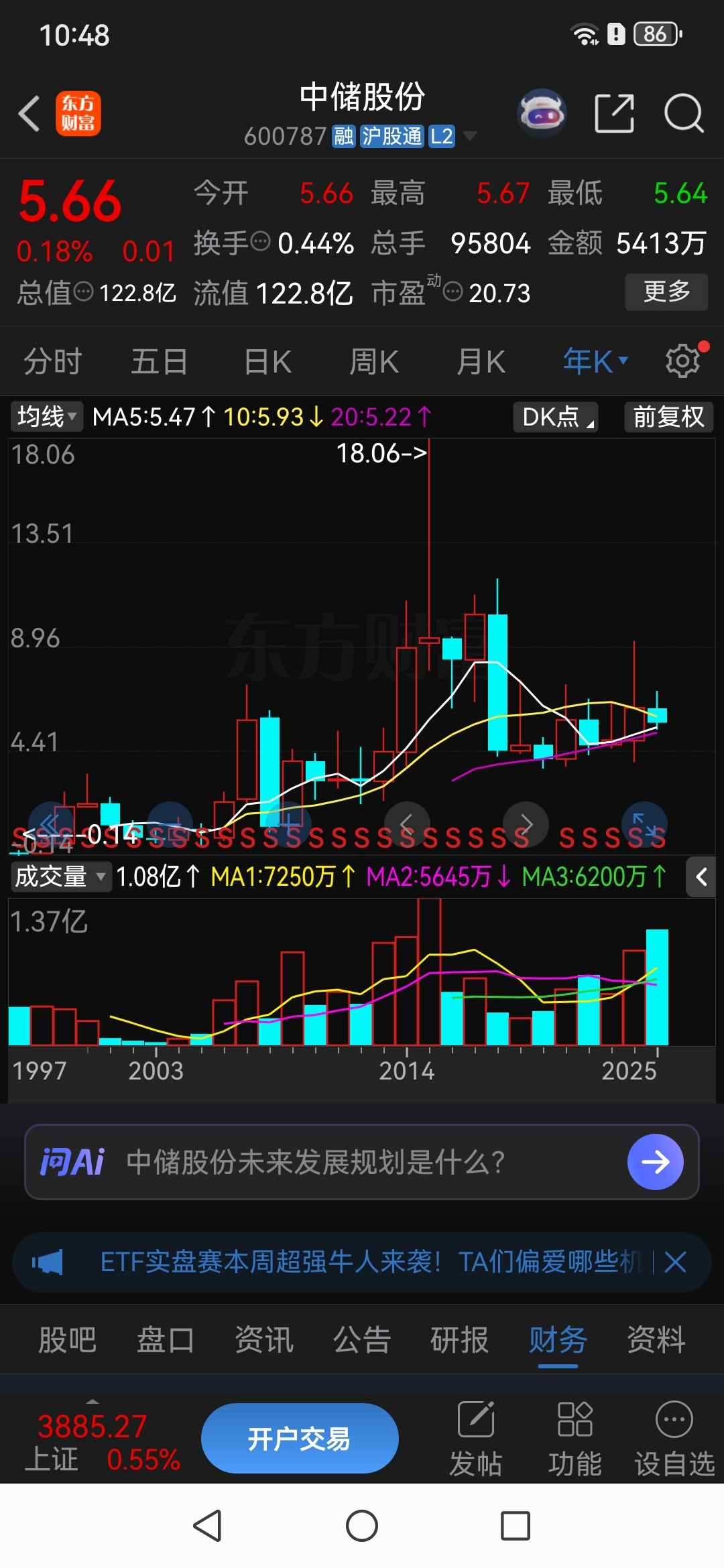The image size is (724, 1568).
Task: Switch to 分时 tab
Action: 53,361
